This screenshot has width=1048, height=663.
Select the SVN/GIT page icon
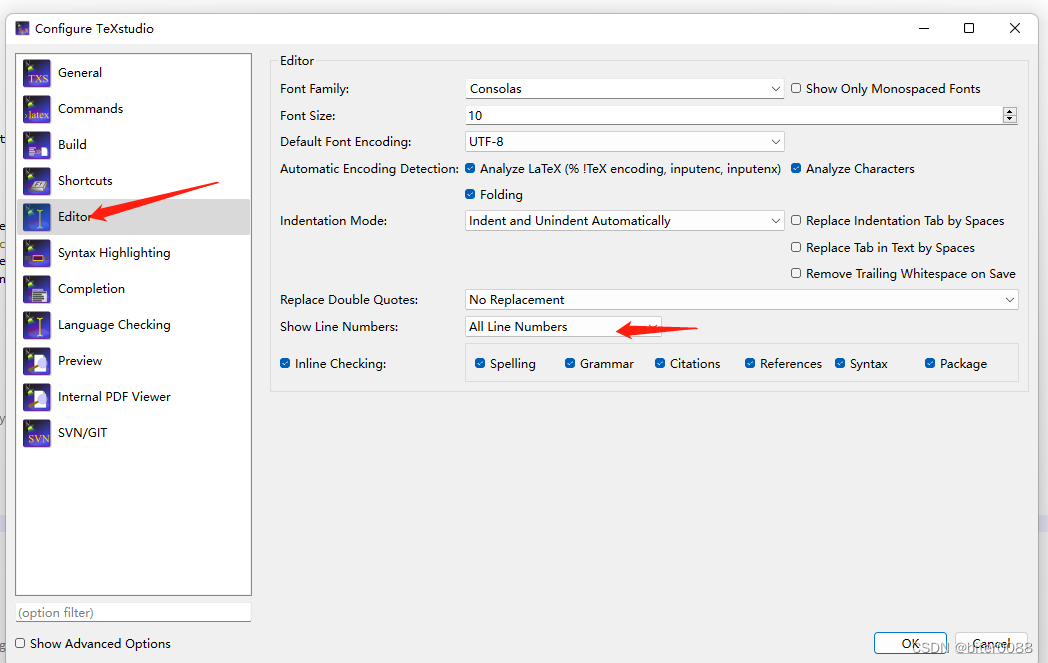point(37,434)
